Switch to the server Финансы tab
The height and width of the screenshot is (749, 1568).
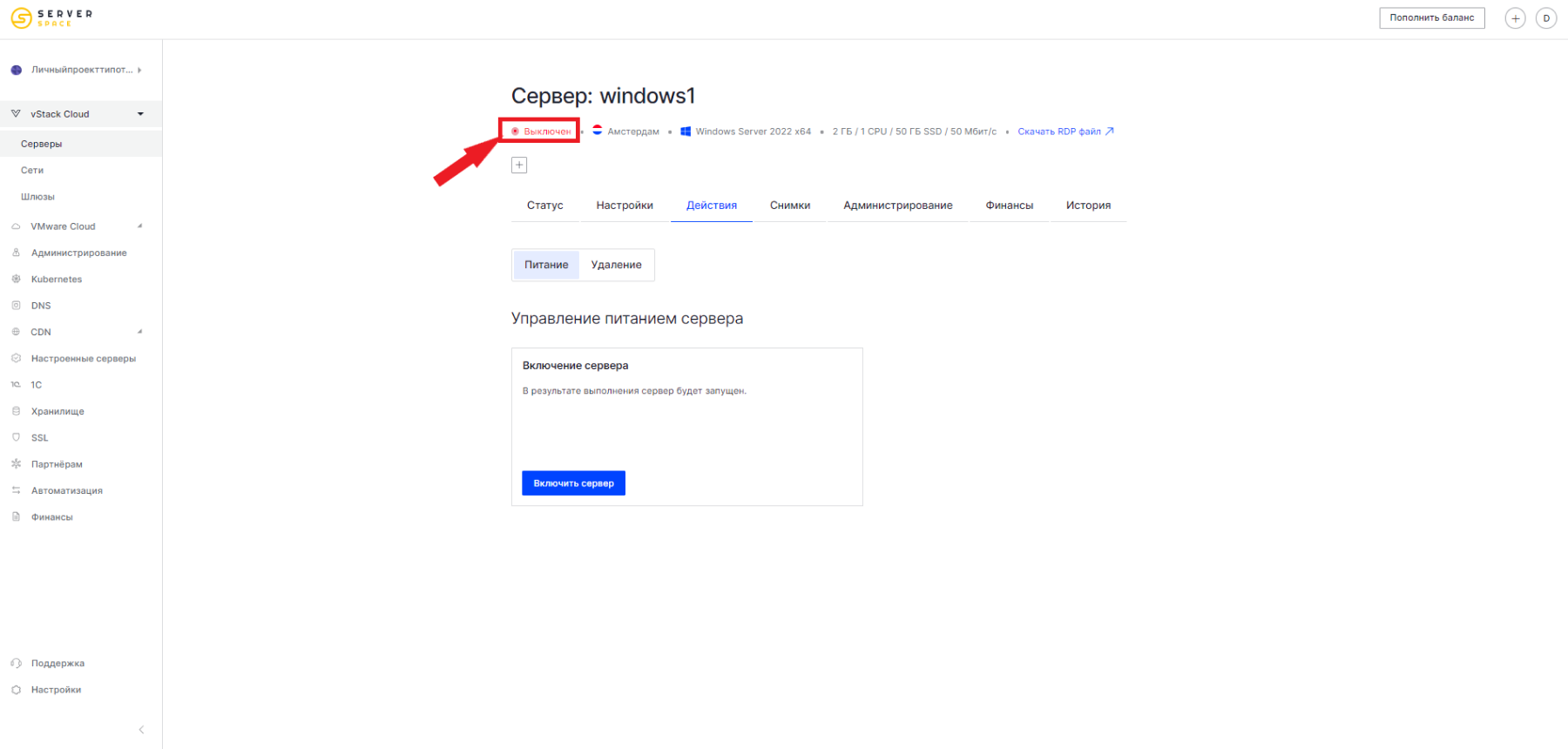1010,206
